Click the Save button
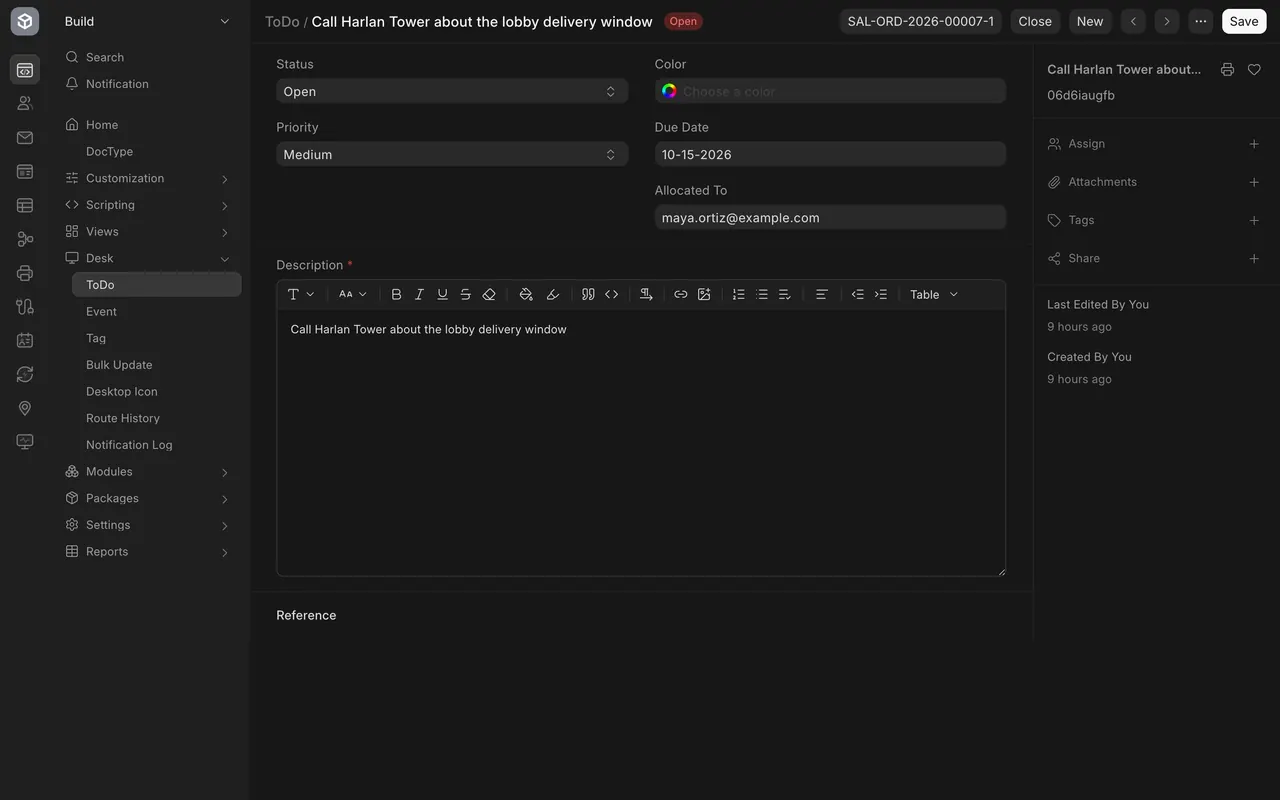 [1244, 21]
